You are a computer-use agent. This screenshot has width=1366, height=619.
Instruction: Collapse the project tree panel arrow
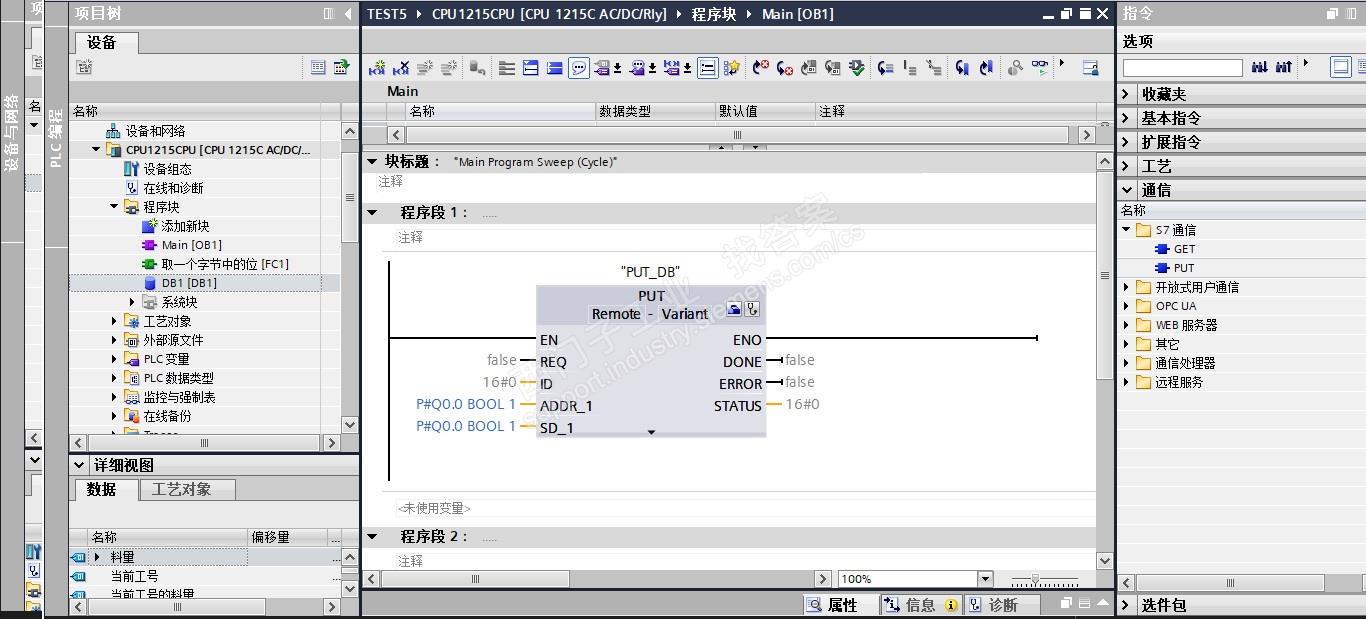(x=348, y=14)
